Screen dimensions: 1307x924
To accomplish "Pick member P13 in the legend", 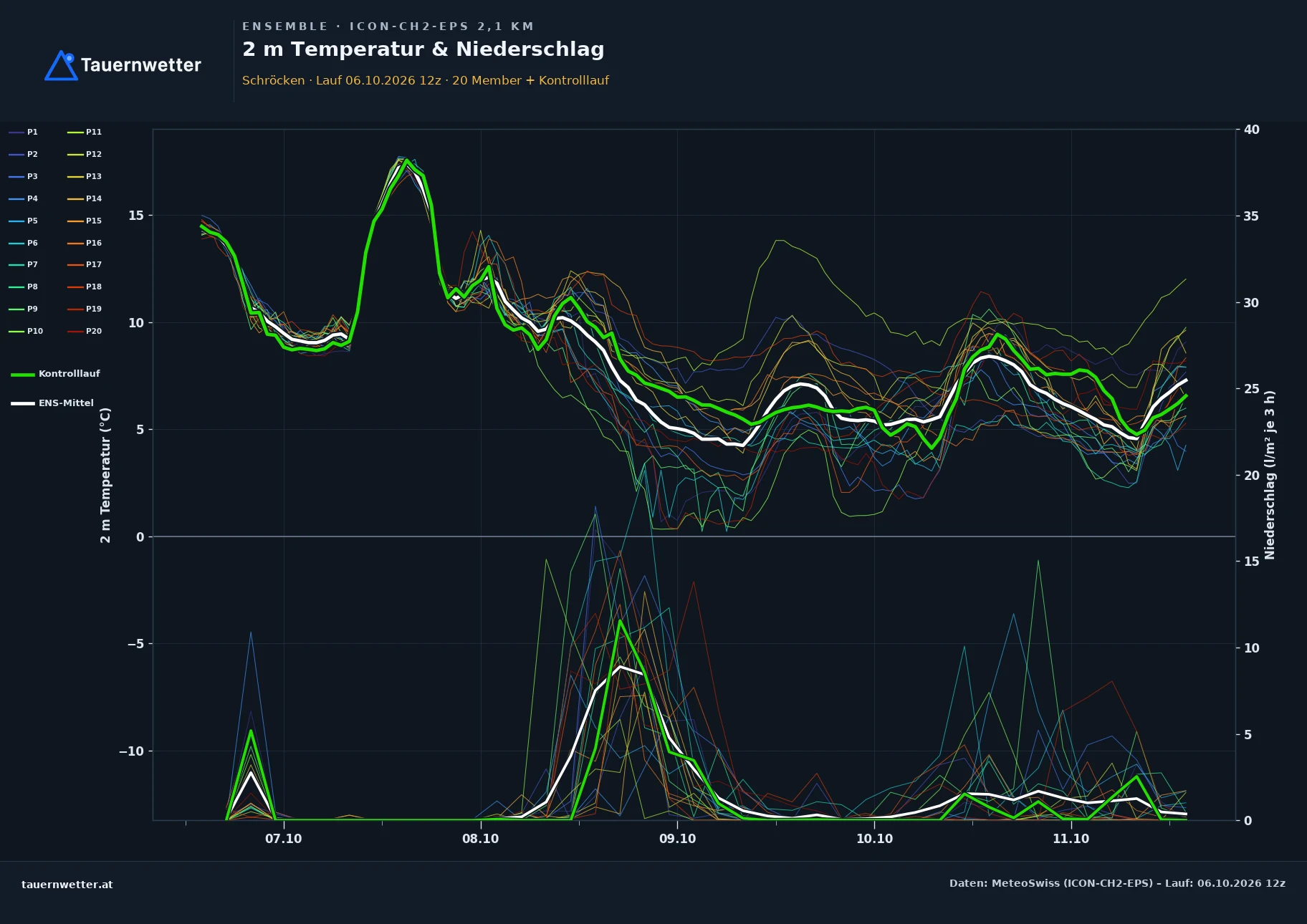I will point(85,176).
